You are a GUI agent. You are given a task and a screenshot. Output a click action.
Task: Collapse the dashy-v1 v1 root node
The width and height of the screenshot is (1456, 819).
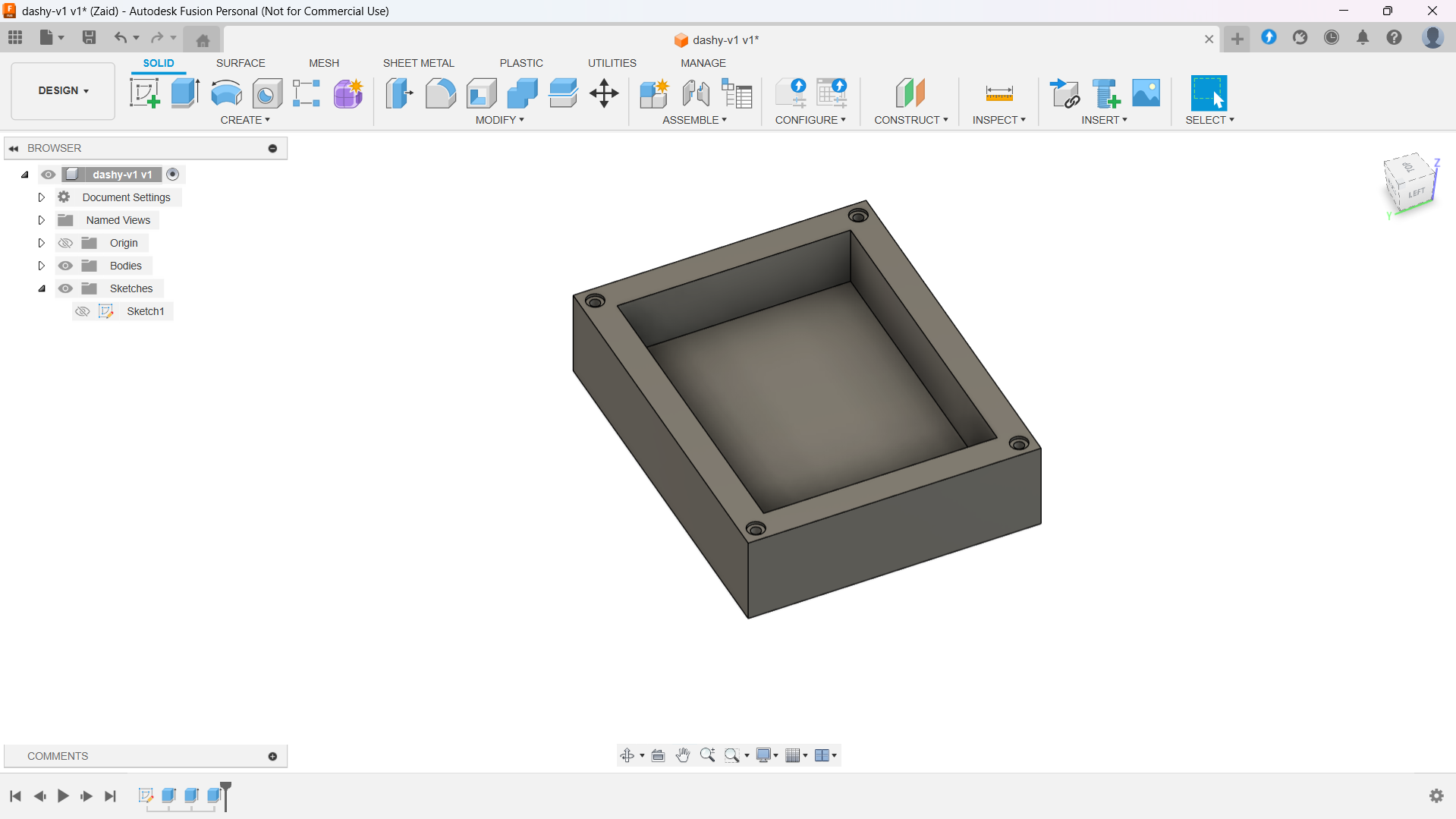pos(25,175)
